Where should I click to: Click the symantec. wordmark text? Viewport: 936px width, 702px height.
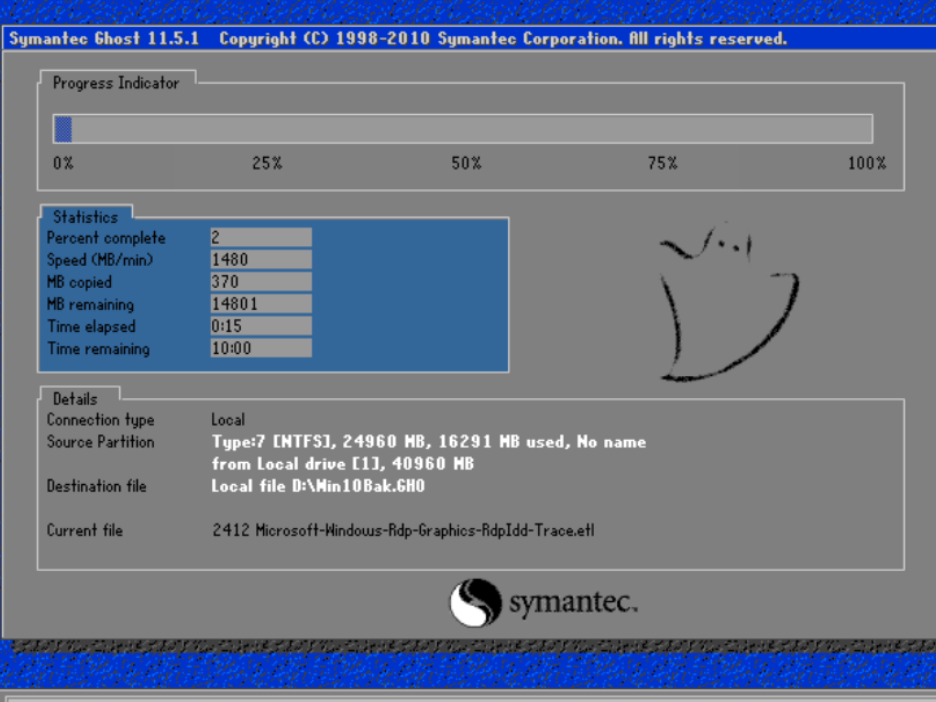(574, 602)
